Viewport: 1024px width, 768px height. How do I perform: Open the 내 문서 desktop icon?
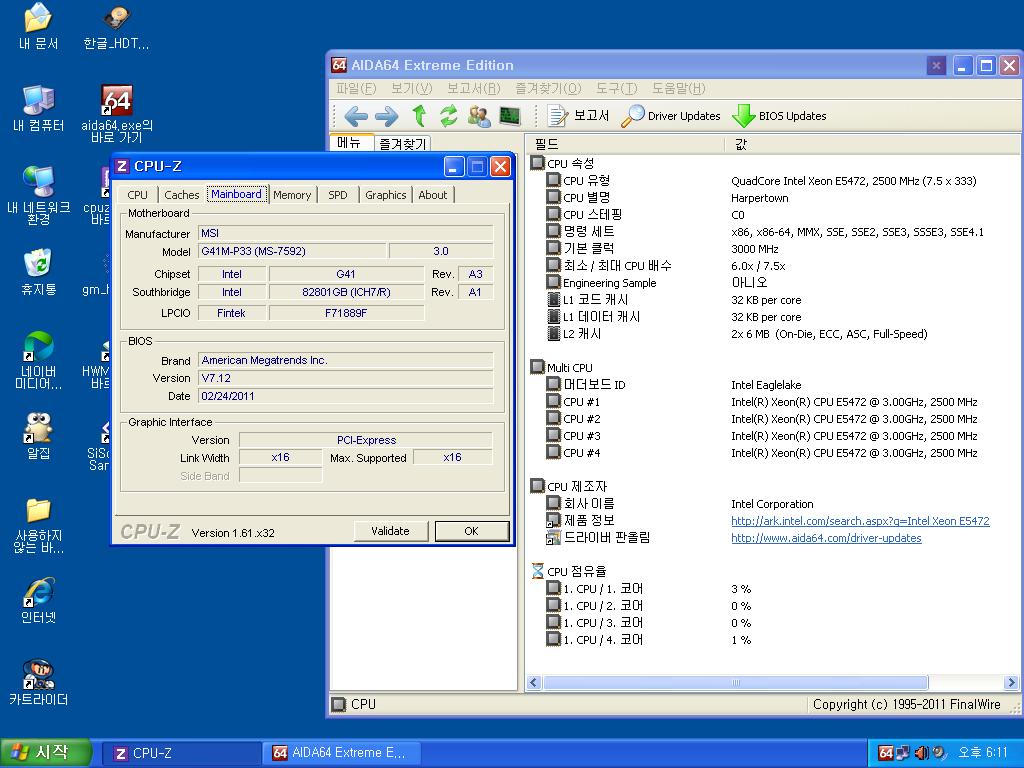39,26
